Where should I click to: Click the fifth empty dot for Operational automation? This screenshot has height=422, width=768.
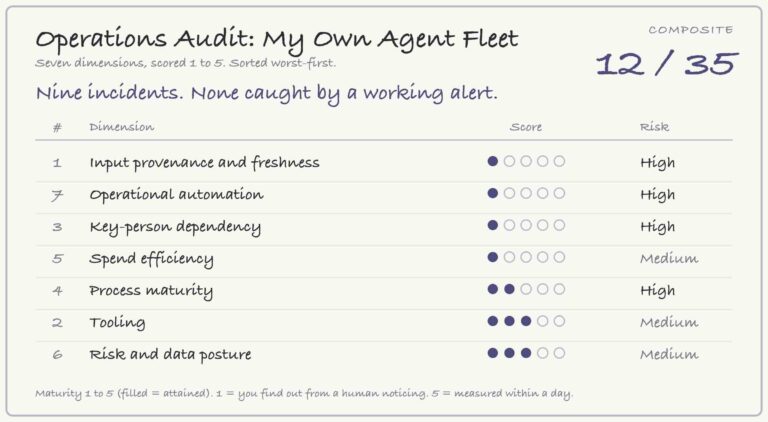coord(559,193)
